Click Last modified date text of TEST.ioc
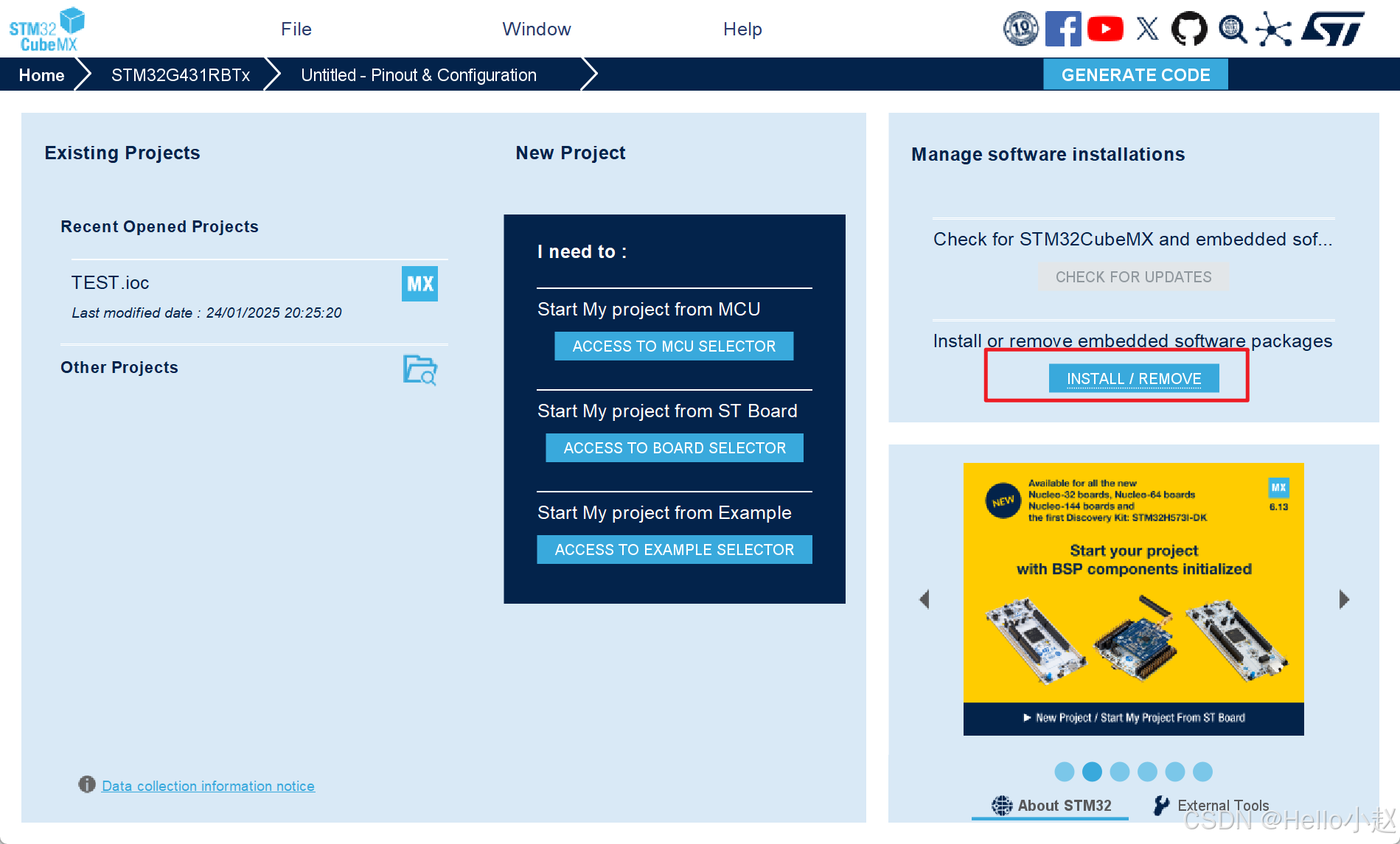This screenshot has height=844, width=1400. (x=206, y=313)
